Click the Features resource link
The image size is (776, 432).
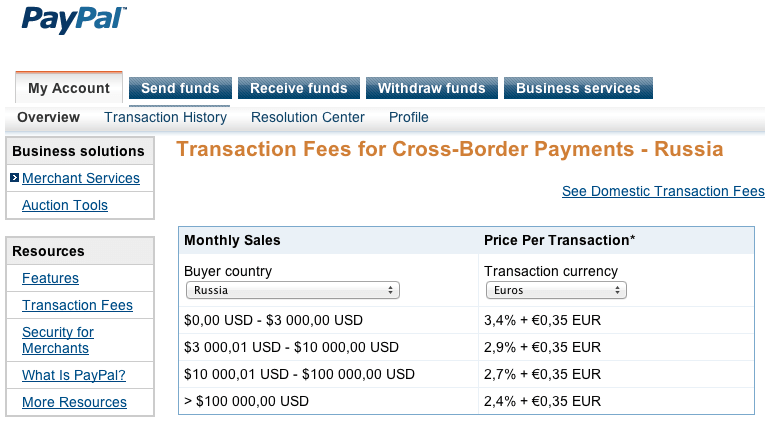pos(50,278)
